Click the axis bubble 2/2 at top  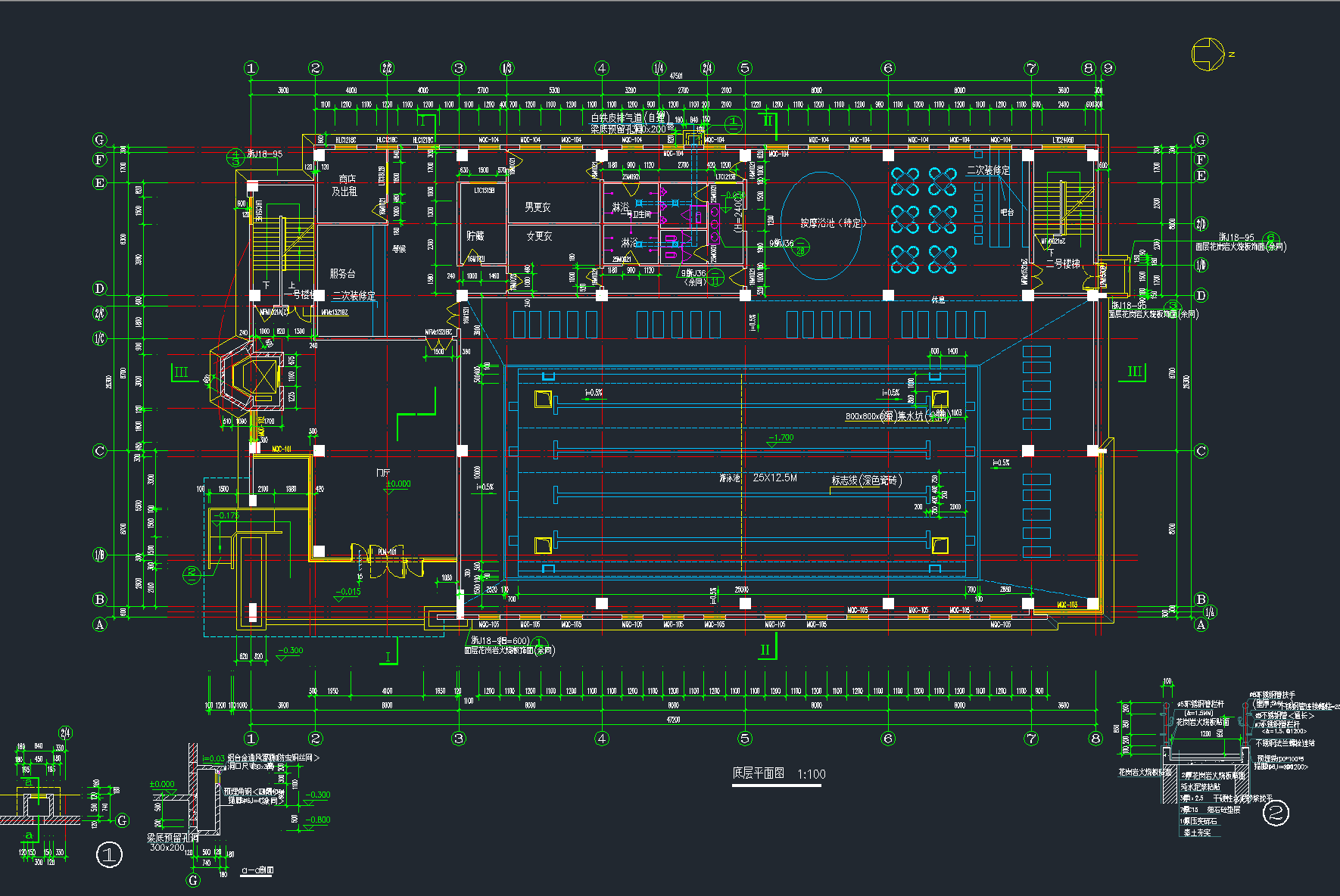point(387,68)
